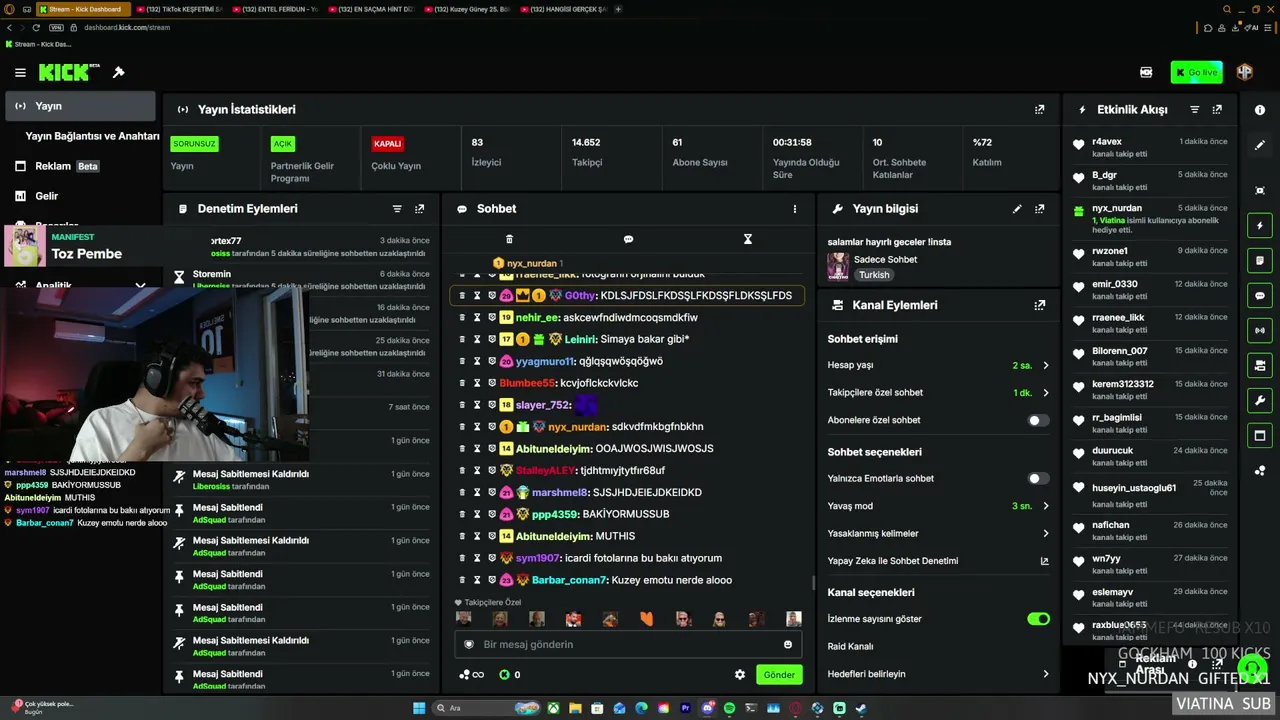
Task: Click r4avex in the activity feed
Action: coord(1107,142)
